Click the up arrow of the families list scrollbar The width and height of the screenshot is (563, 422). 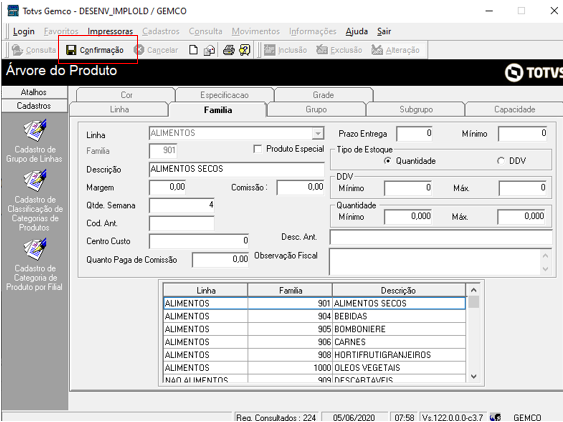[x=474, y=290]
